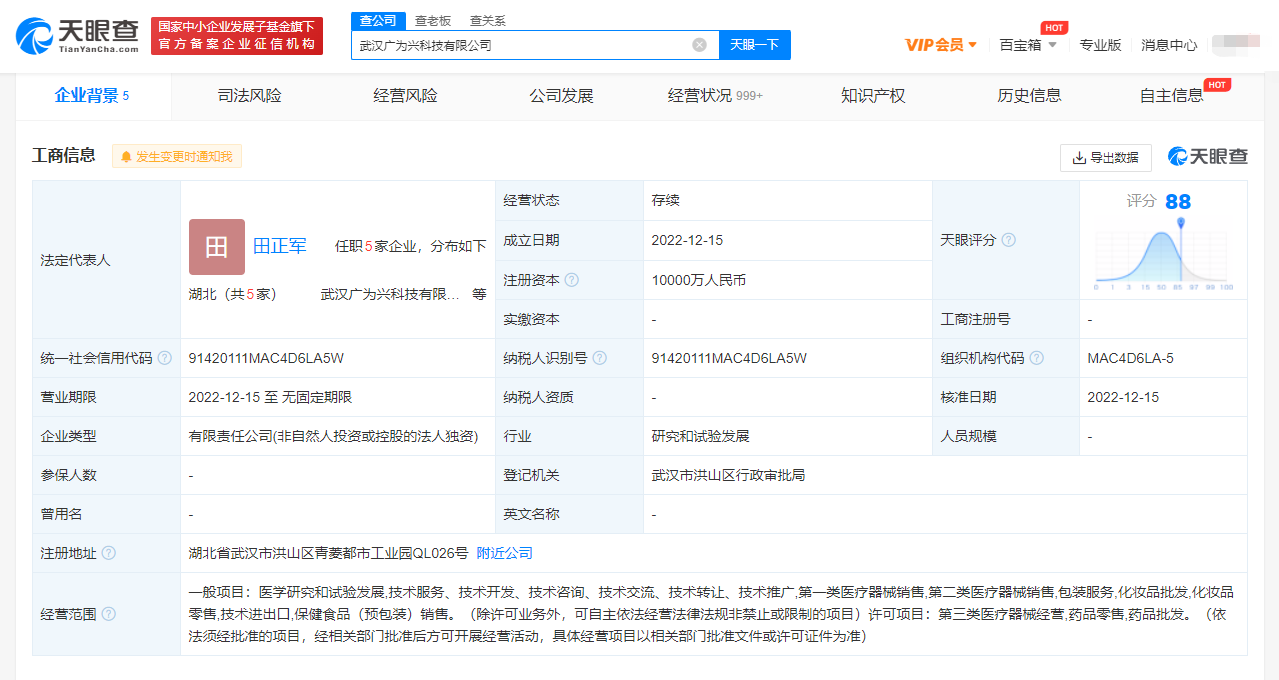Screen dimensions: 1279x680
Task: Click the bell icon for change notifications
Action: 126,157
